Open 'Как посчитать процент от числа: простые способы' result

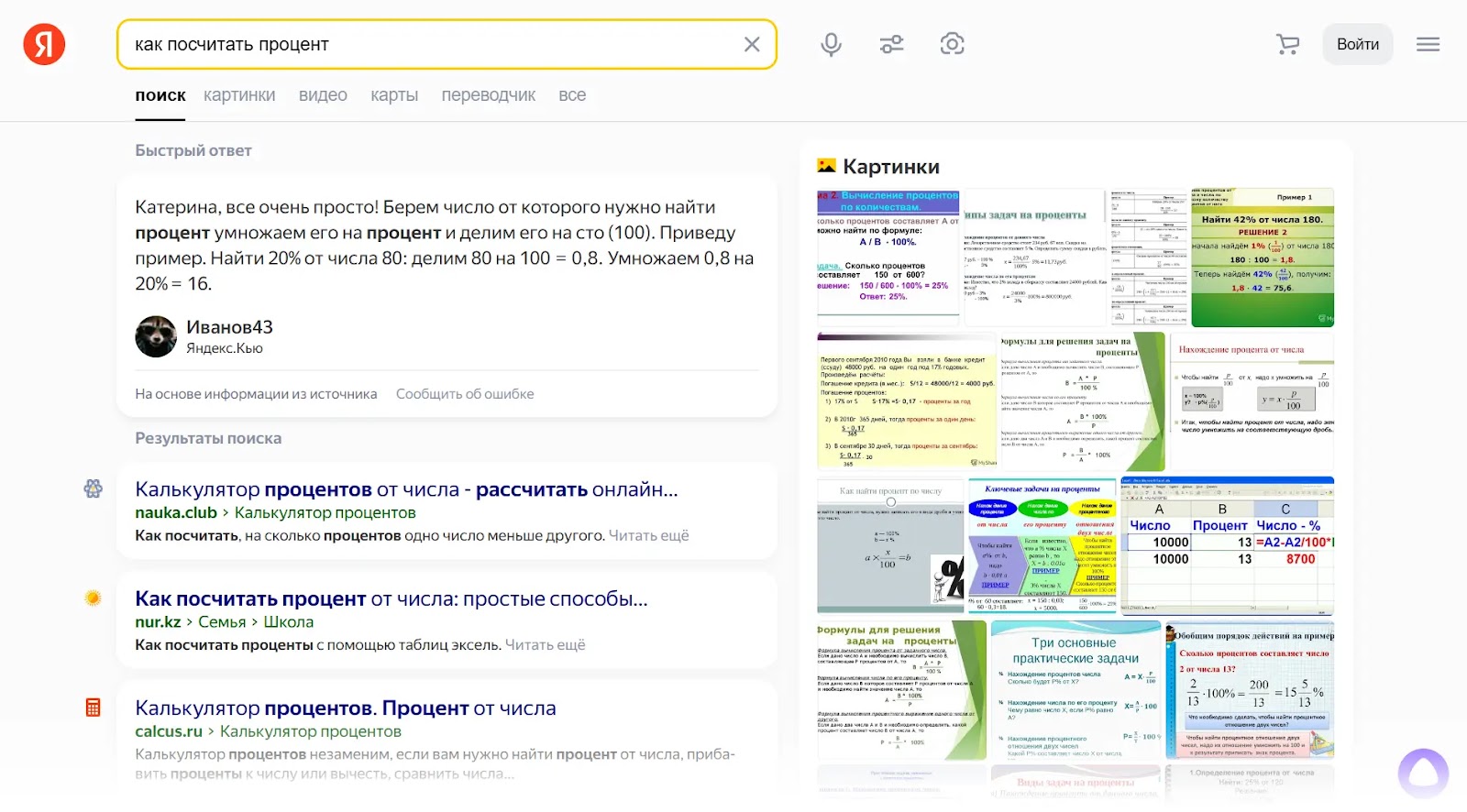point(392,598)
